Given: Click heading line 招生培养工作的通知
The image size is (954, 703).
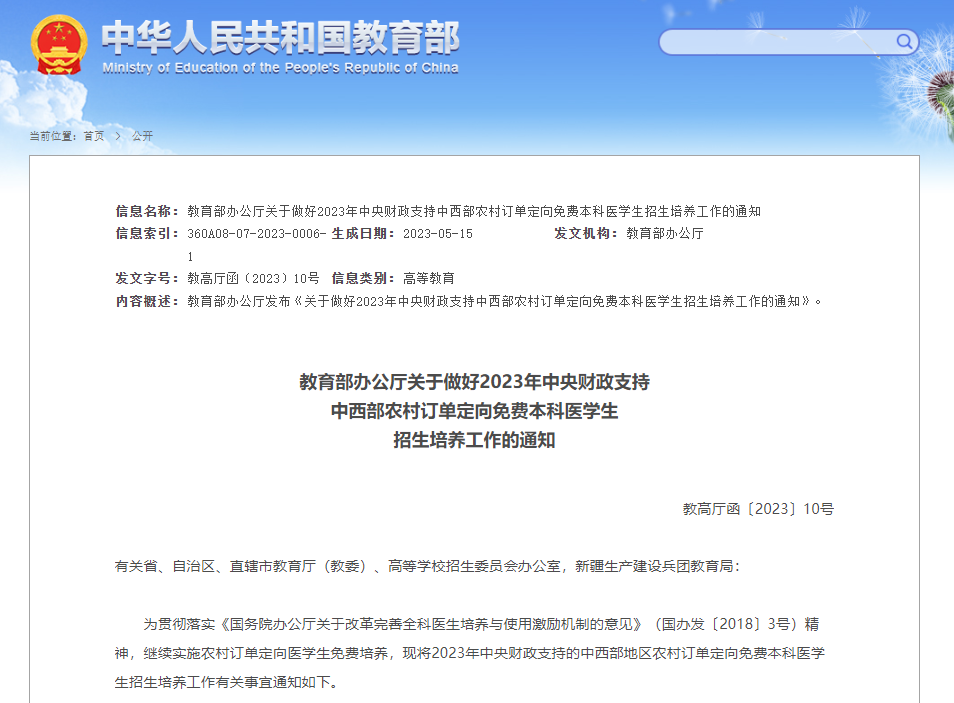Looking at the screenshot, I should pyautogui.click(x=475, y=440).
